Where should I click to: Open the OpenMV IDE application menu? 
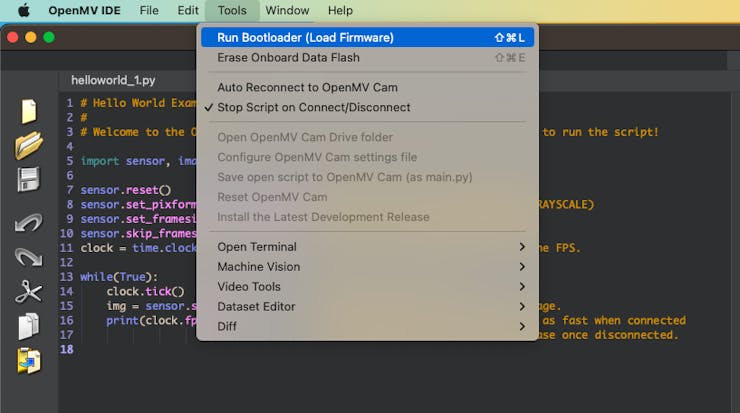point(84,10)
